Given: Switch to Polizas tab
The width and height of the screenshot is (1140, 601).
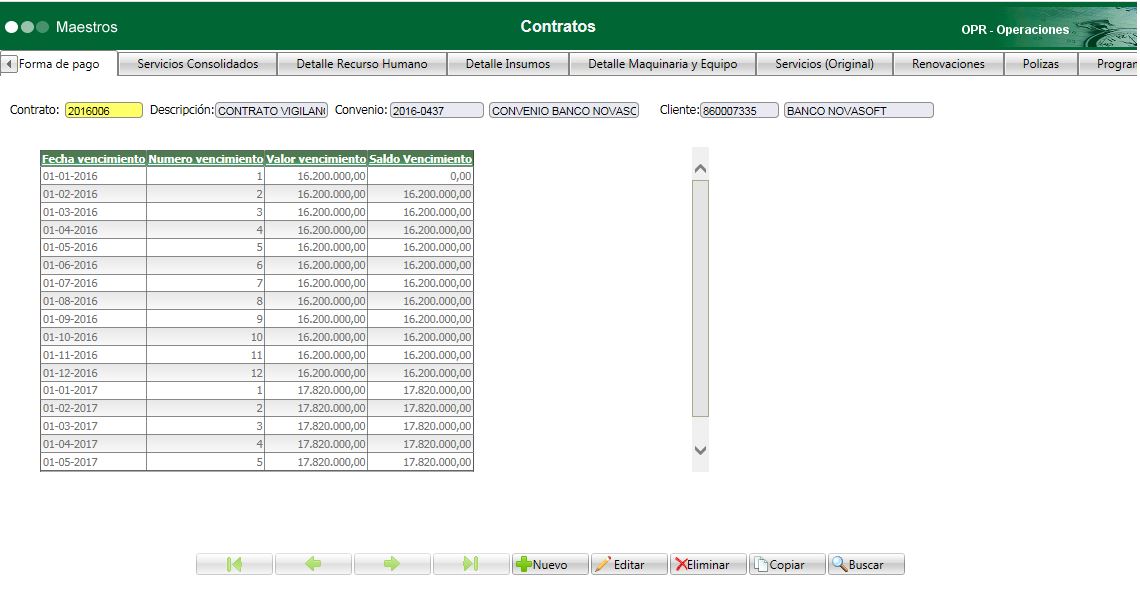Looking at the screenshot, I should (x=1040, y=64).
